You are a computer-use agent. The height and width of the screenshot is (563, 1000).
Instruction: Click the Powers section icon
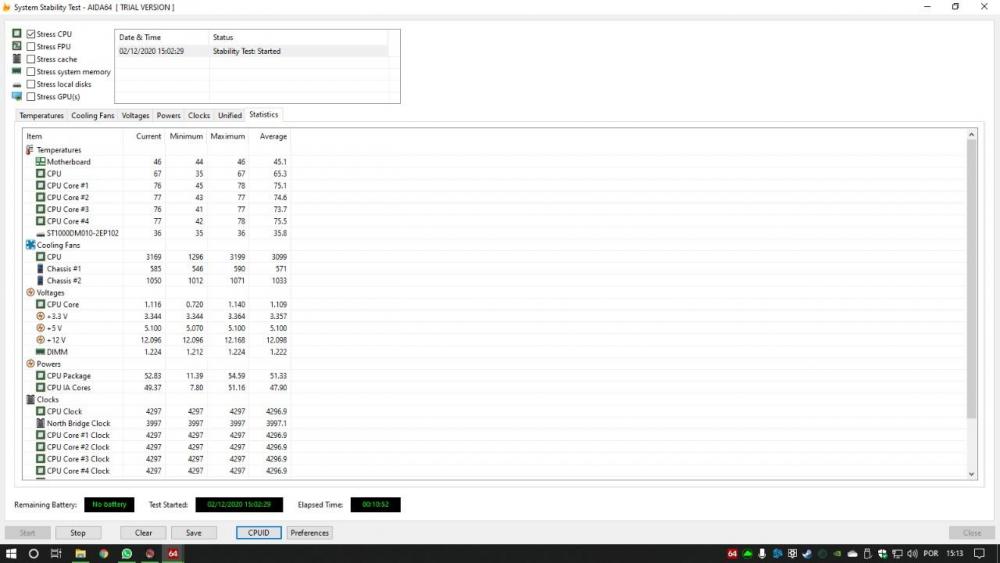tap(30, 364)
